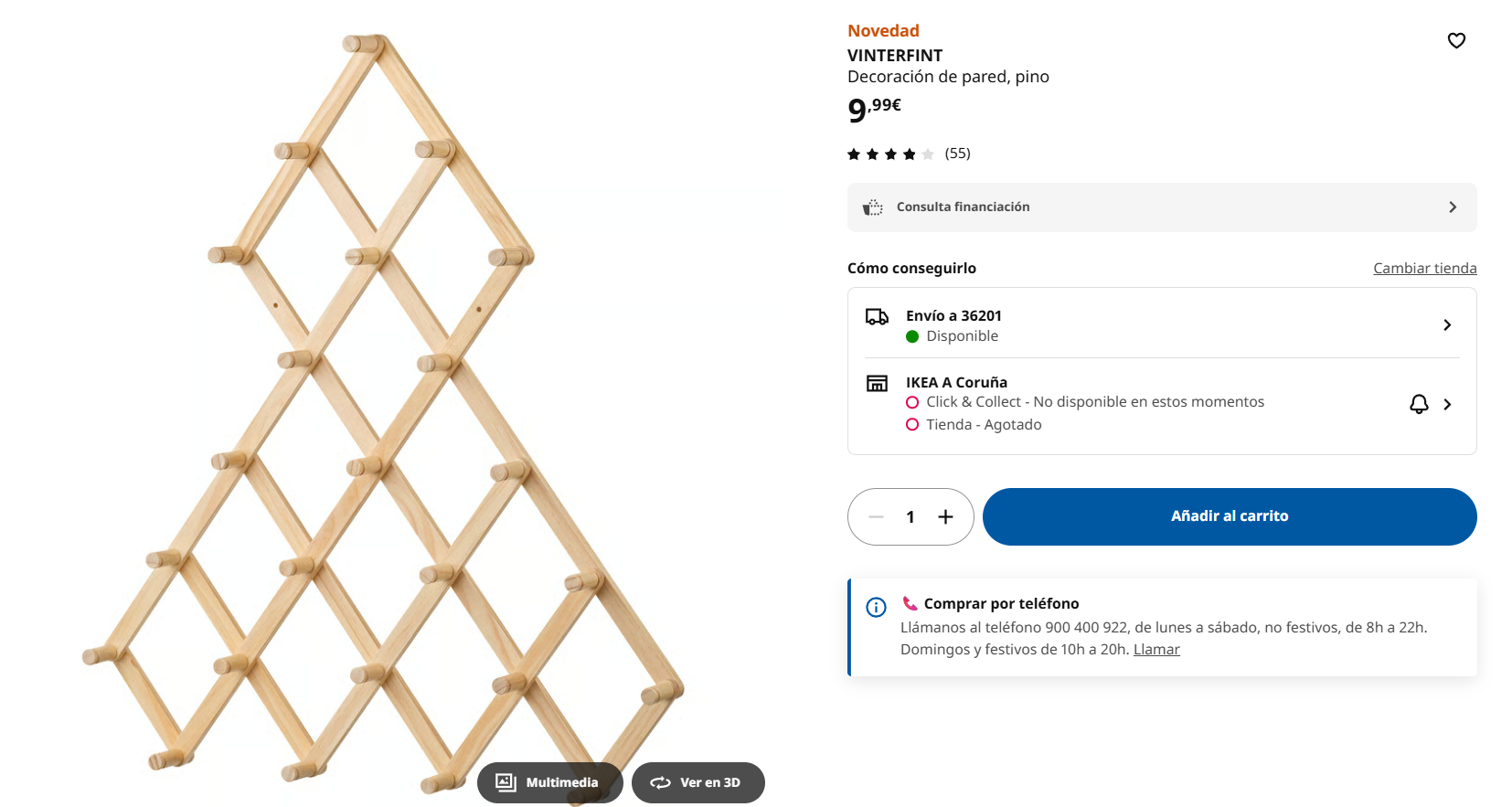Decrease quantity with minus button
Image resolution: width=1512 pixels, height=807 pixels.
tap(876, 517)
